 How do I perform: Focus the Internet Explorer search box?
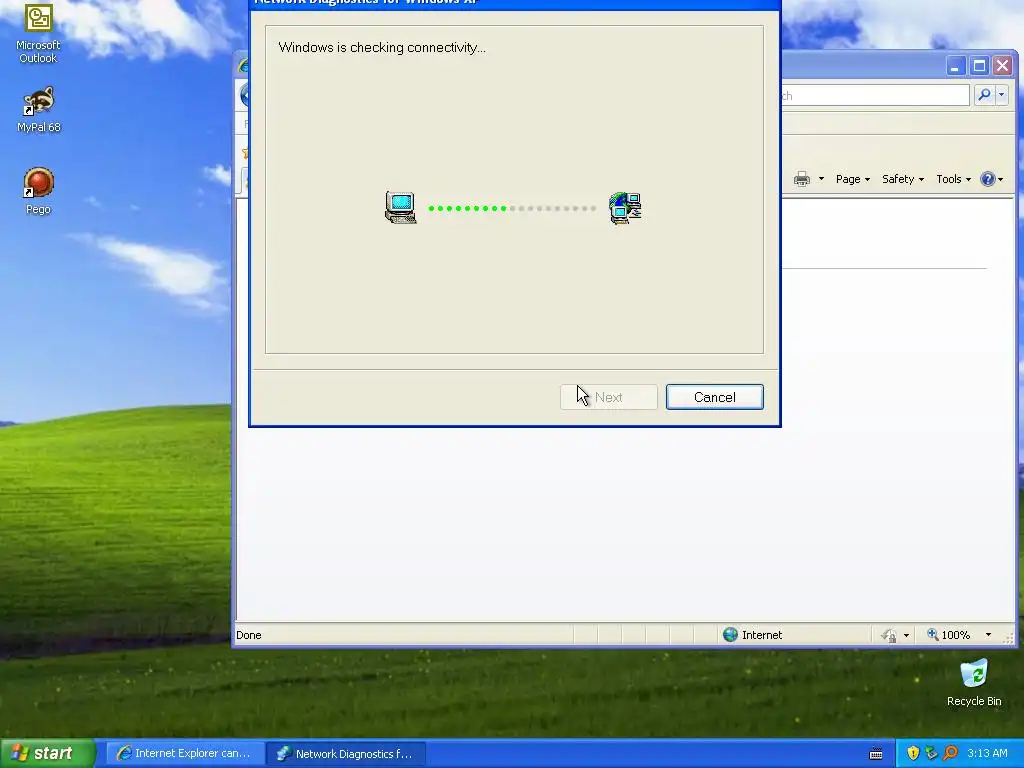(x=875, y=95)
